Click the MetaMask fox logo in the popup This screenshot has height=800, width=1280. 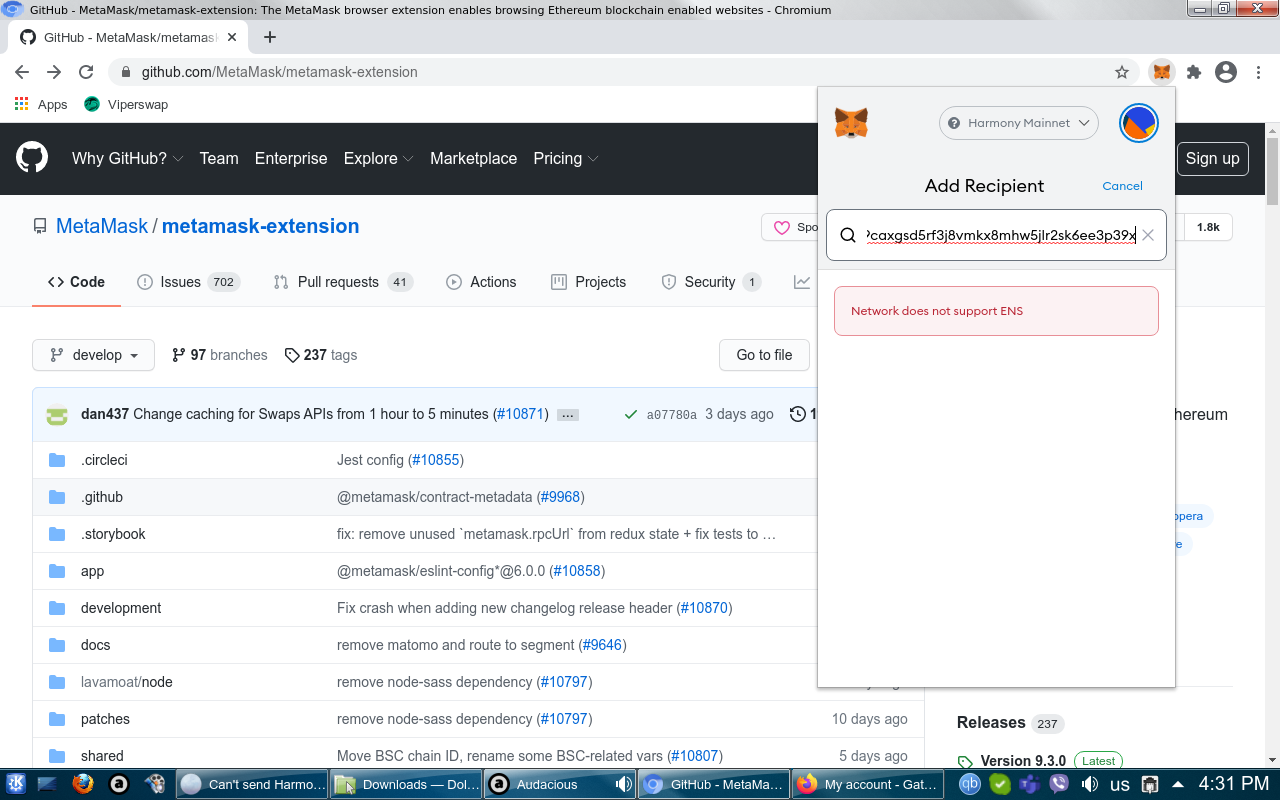[x=851, y=123]
